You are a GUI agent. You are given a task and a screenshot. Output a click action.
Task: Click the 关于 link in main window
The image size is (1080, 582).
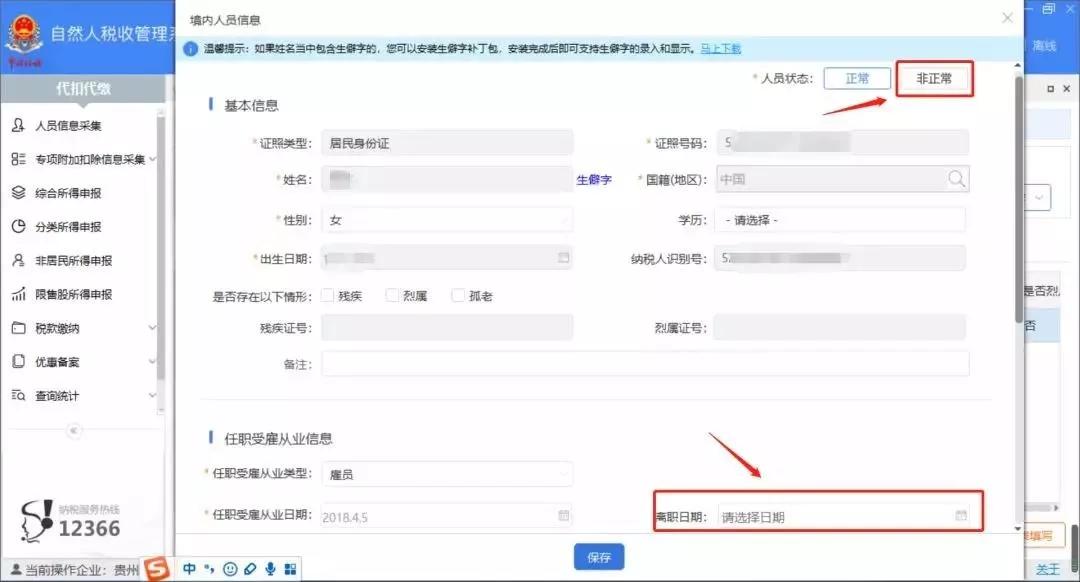pyautogui.click(x=1048, y=569)
